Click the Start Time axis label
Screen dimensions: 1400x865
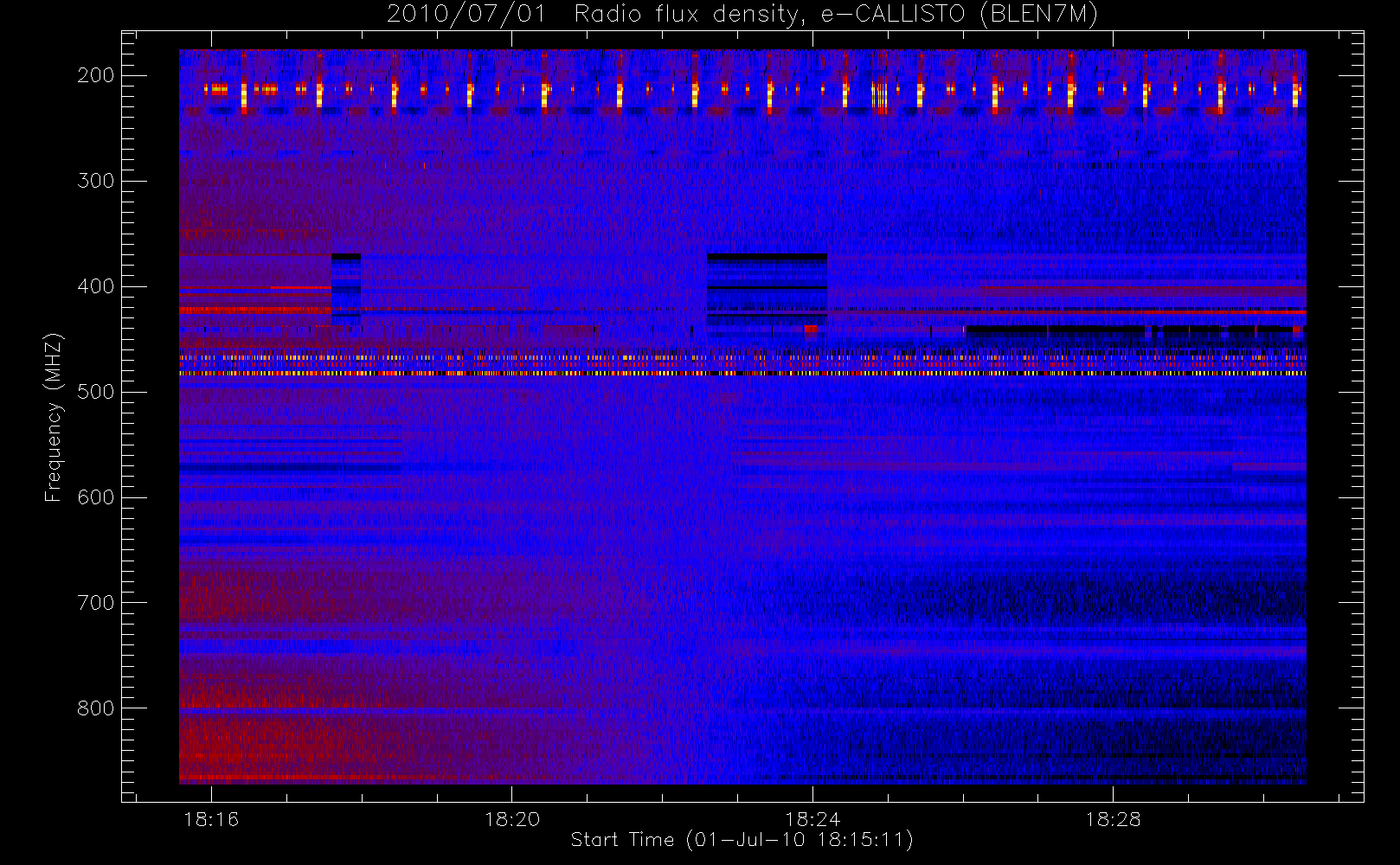coord(742,840)
